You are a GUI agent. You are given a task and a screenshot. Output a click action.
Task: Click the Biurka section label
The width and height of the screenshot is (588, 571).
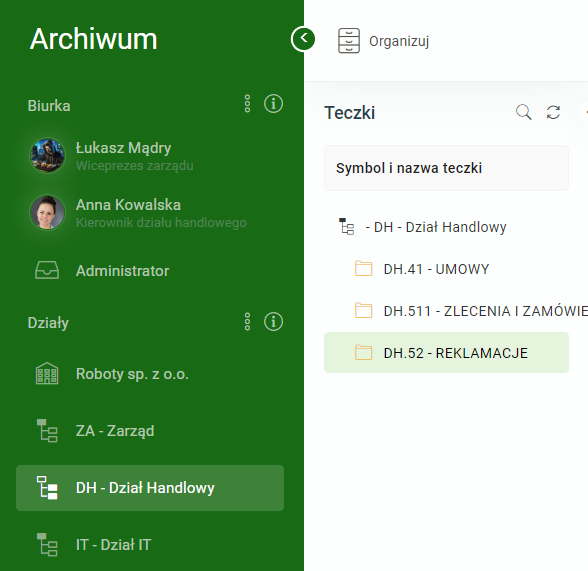[49, 106]
